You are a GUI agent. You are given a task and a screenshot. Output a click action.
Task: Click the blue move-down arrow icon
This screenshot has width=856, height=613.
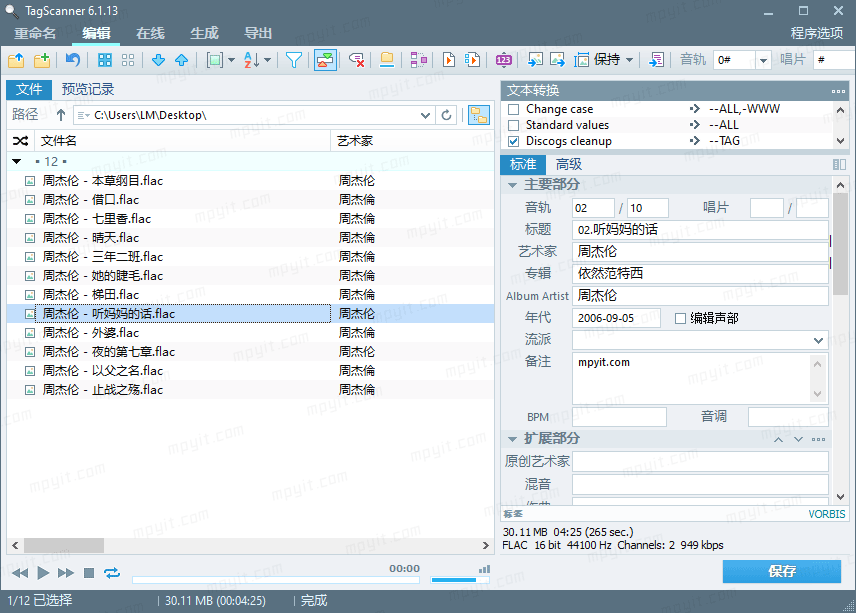(158, 59)
